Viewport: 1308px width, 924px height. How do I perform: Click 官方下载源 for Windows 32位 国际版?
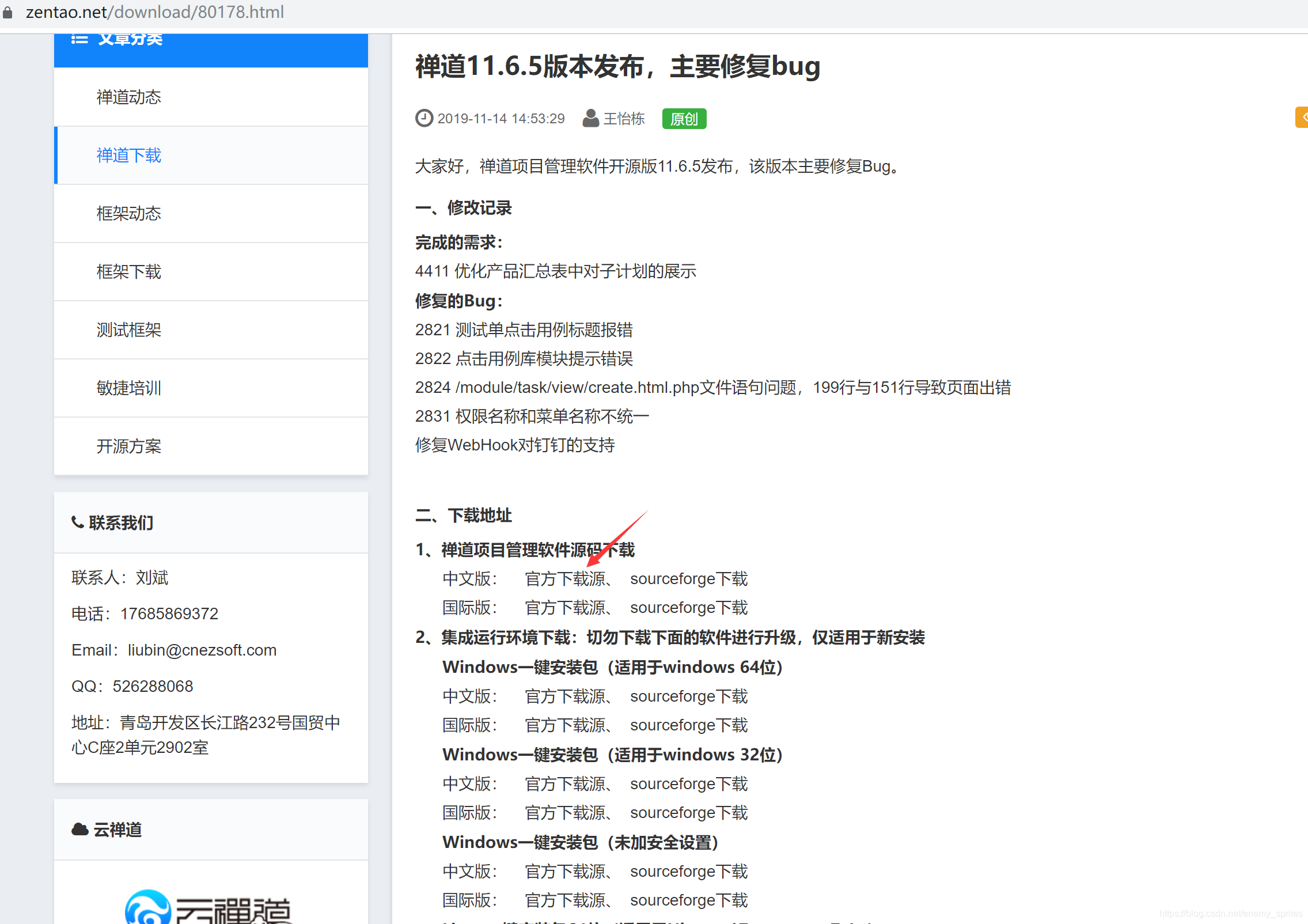coord(565,813)
